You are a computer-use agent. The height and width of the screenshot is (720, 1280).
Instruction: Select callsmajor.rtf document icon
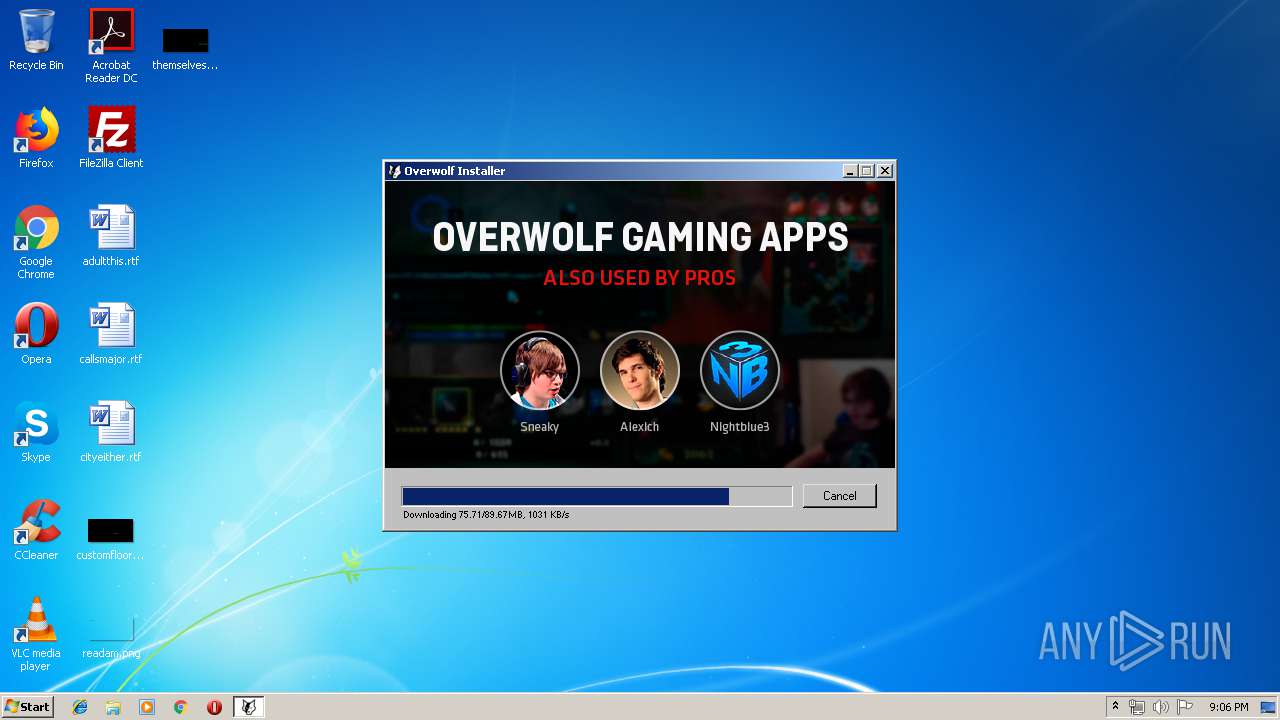click(111, 334)
